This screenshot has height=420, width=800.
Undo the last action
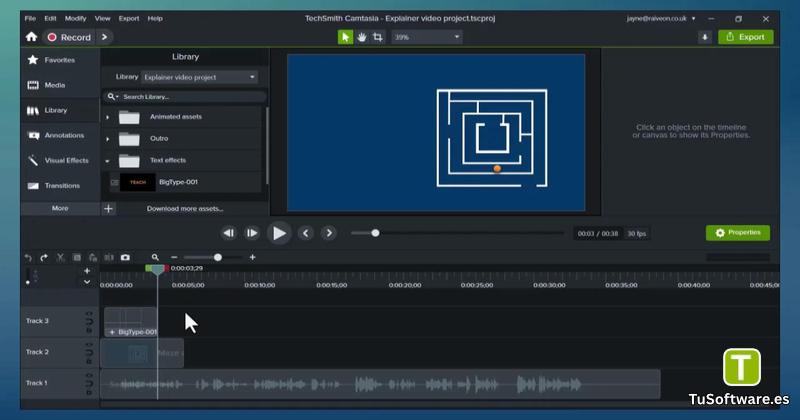coord(29,258)
